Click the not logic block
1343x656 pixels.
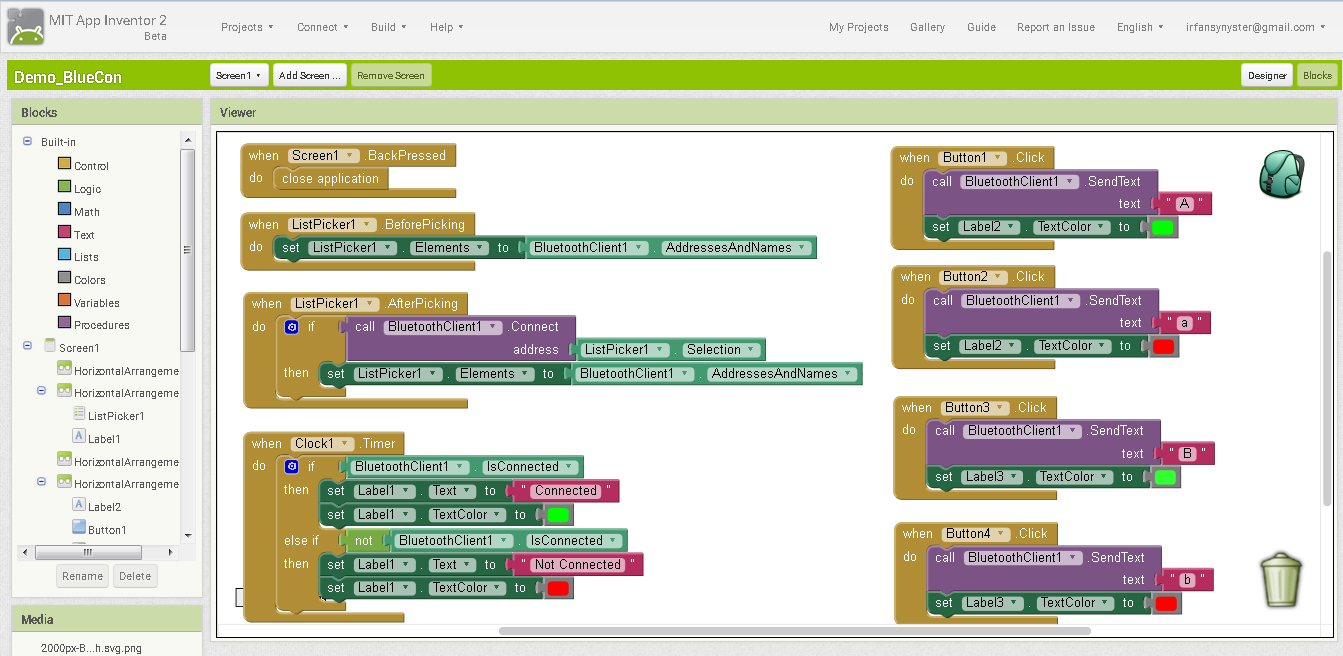coord(364,541)
